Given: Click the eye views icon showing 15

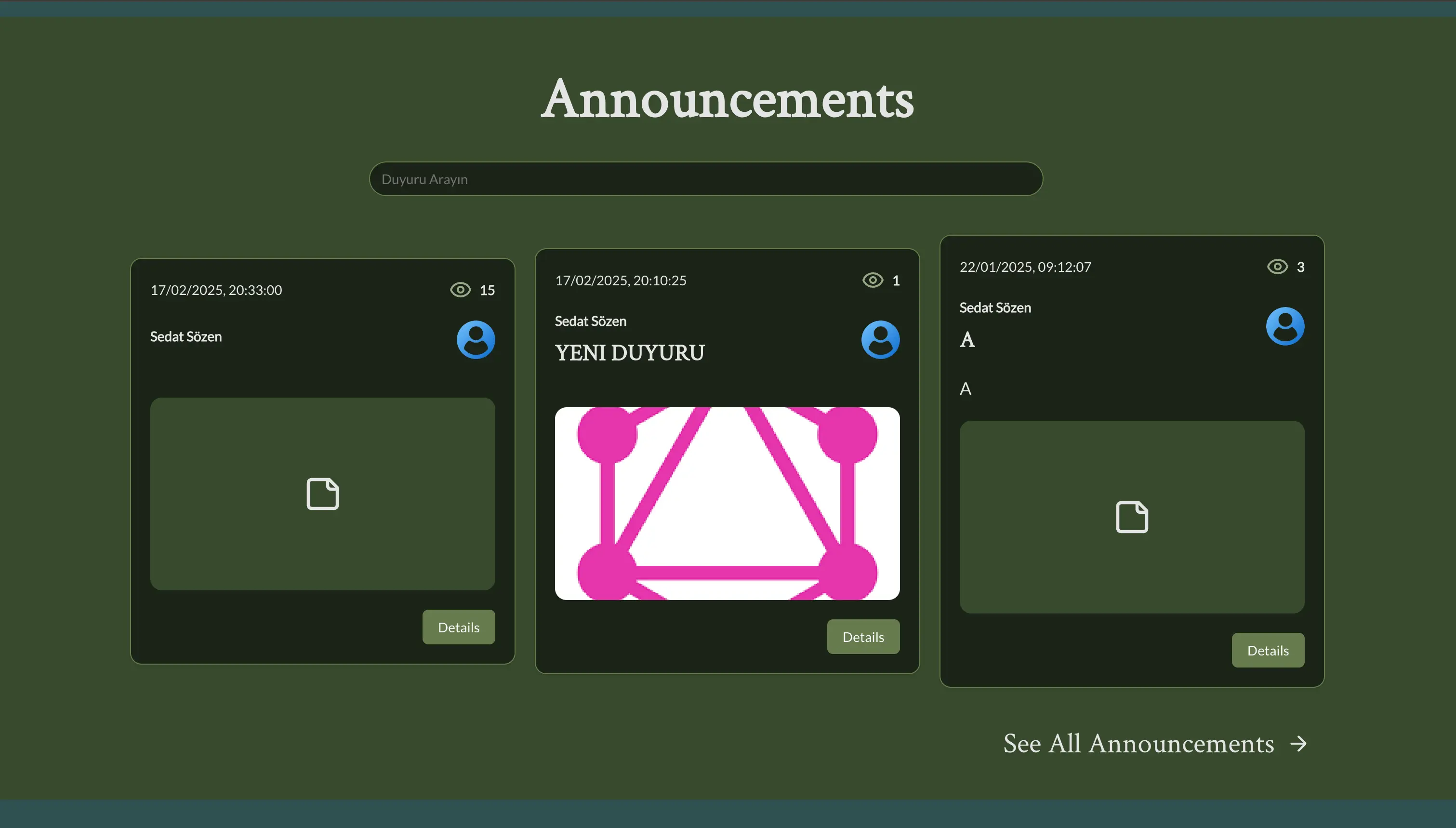Looking at the screenshot, I should click(460, 290).
